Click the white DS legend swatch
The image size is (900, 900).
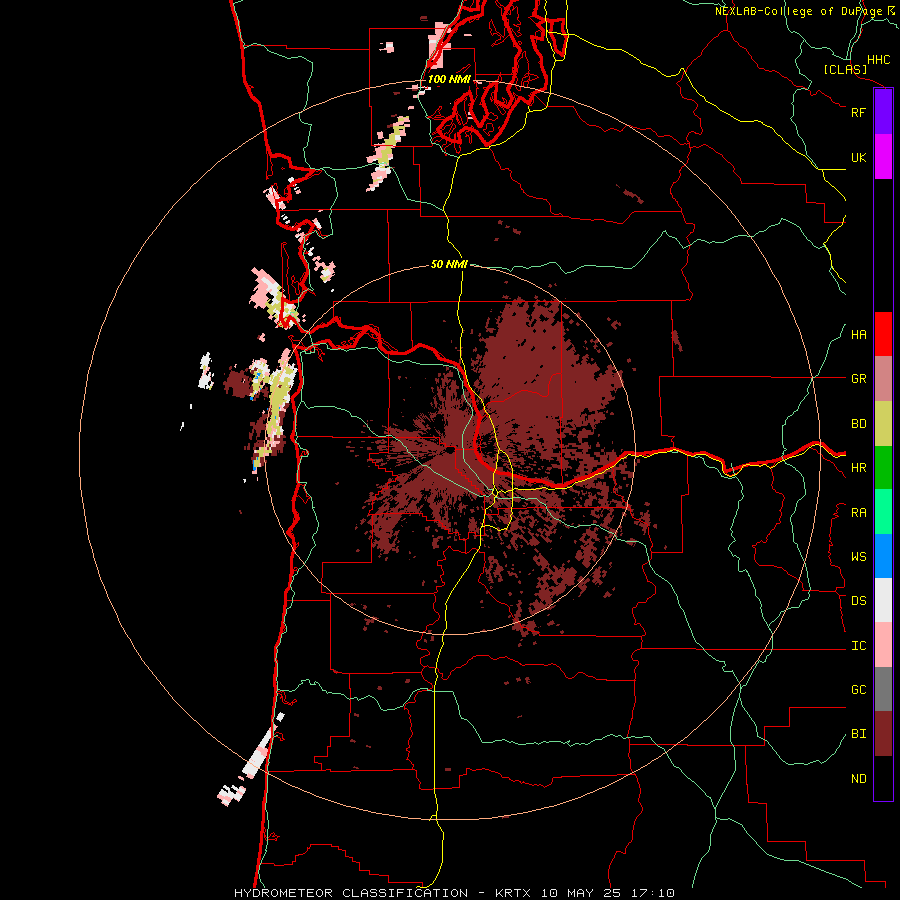tap(883, 600)
